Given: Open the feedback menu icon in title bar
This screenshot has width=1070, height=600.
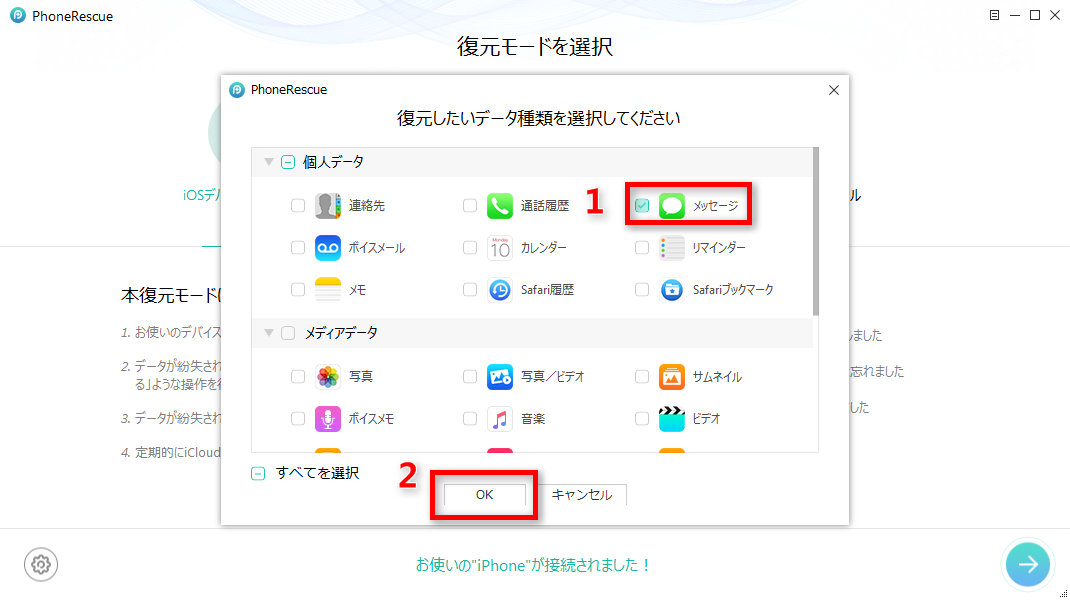Looking at the screenshot, I should click(994, 15).
